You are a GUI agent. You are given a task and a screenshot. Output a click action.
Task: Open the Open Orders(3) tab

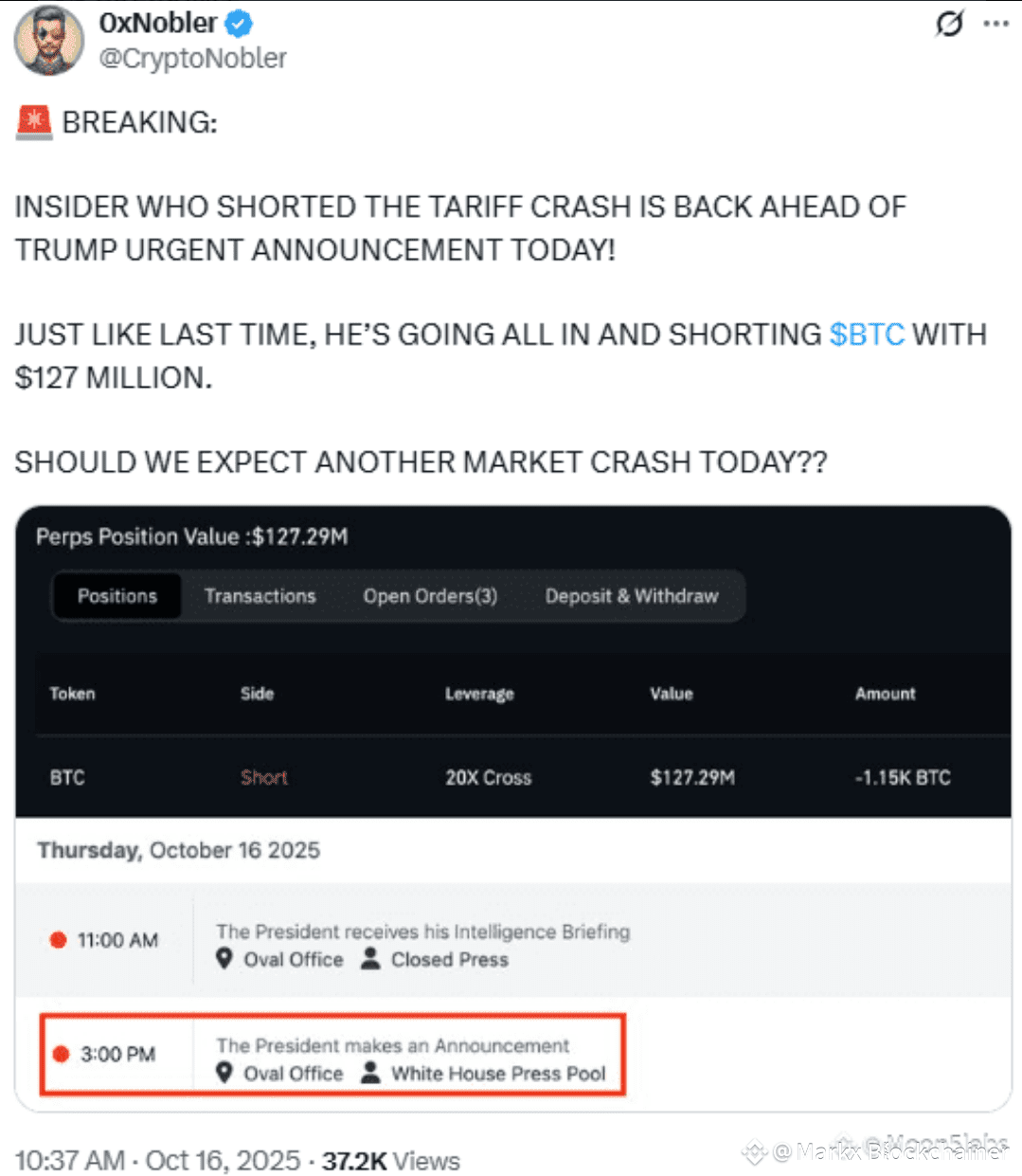tap(430, 596)
